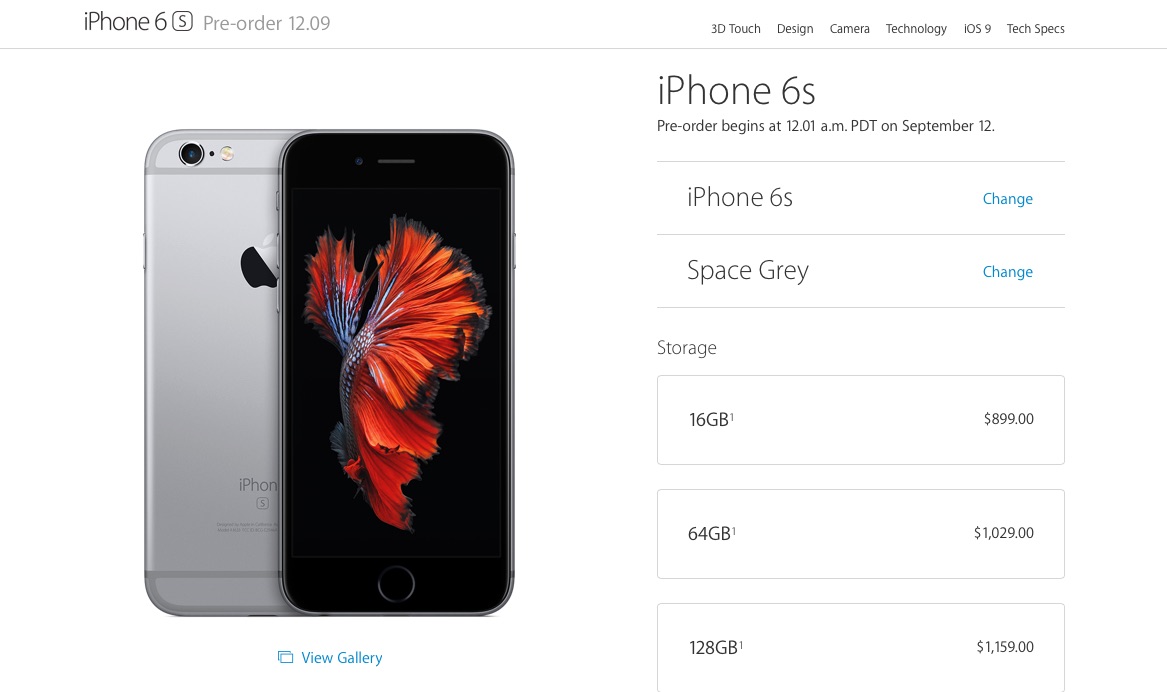Change the iPhone 6s model selection
The width and height of the screenshot is (1167, 692).
click(1007, 199)
